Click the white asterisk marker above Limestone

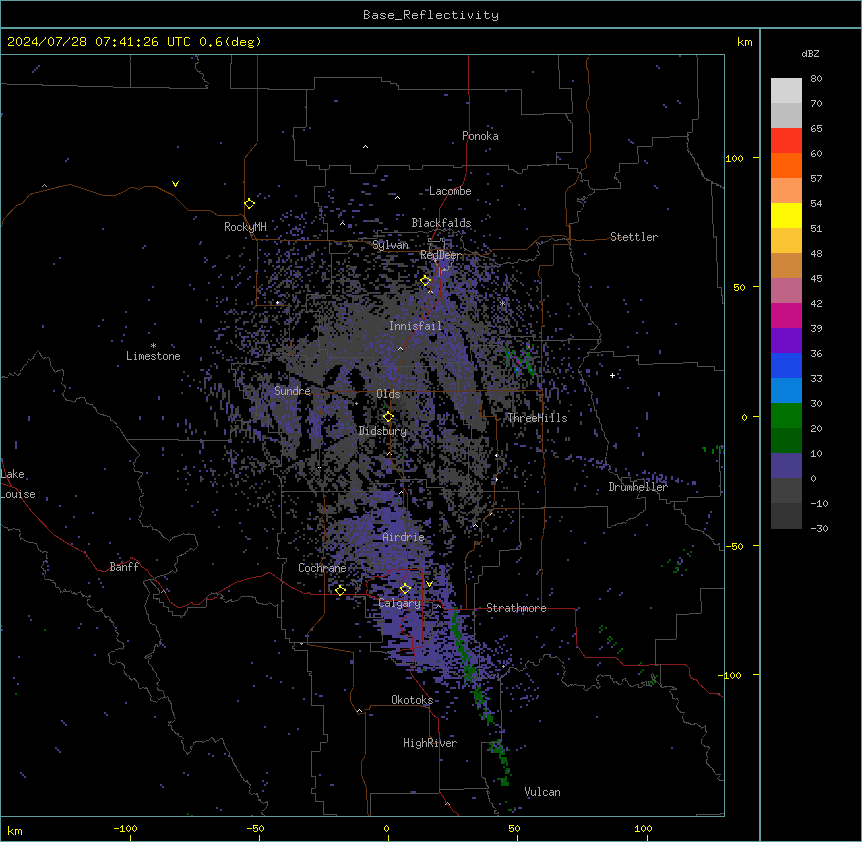pos(153,345)
